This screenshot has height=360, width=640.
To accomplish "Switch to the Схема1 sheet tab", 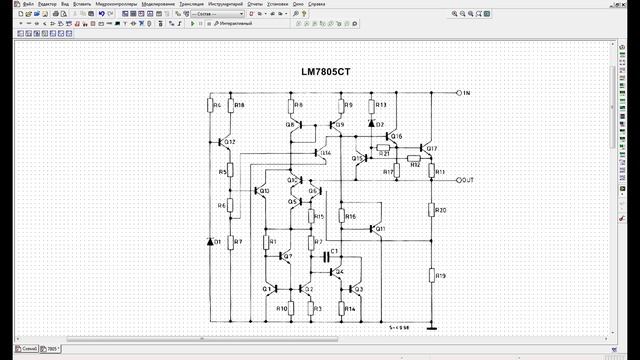I will tap(27, 349).
